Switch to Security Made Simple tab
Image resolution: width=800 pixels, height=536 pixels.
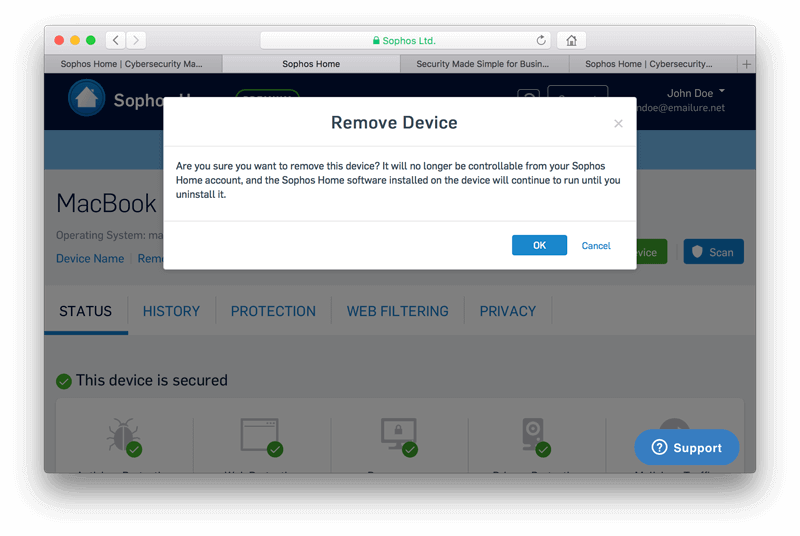[x=484, y=64]
